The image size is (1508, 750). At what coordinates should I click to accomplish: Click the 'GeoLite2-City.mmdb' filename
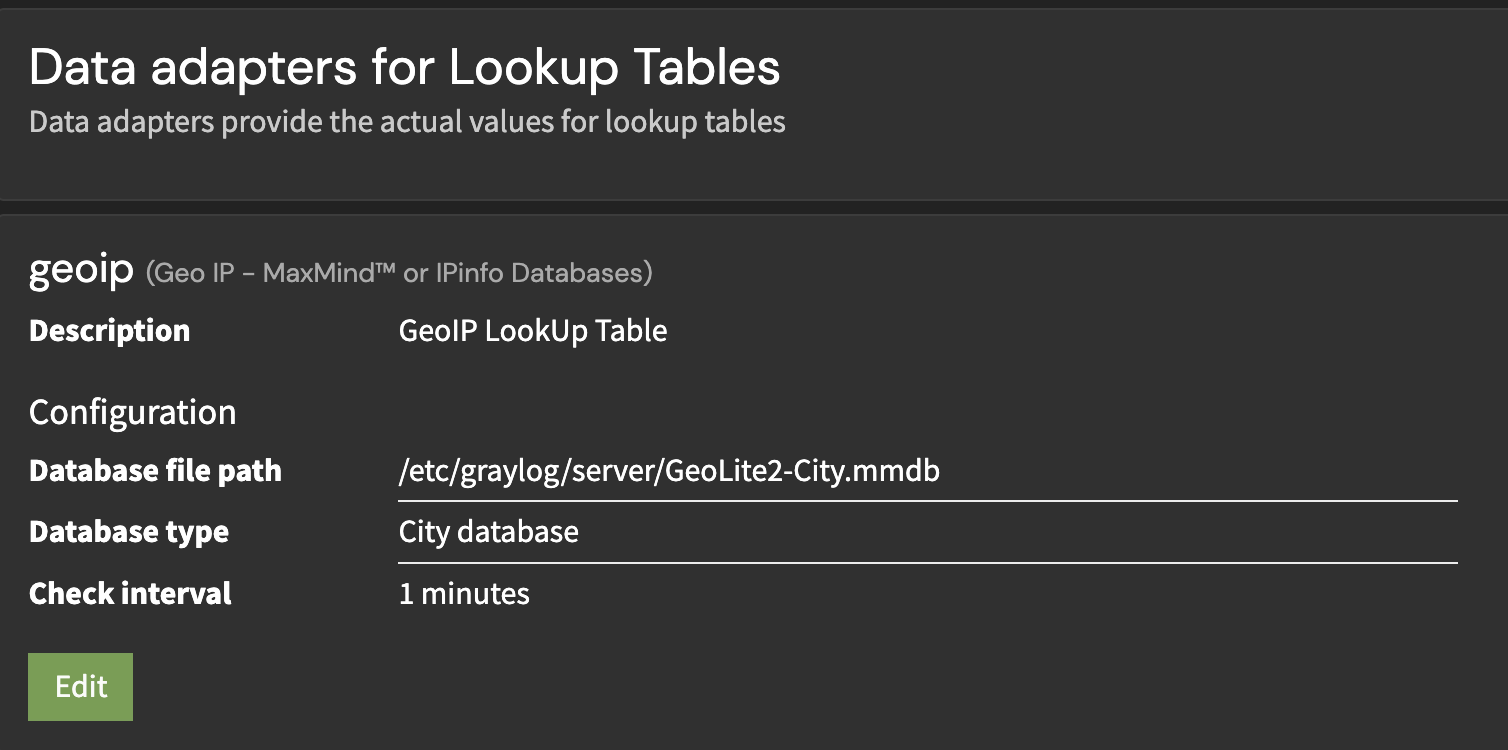(799, 471)
